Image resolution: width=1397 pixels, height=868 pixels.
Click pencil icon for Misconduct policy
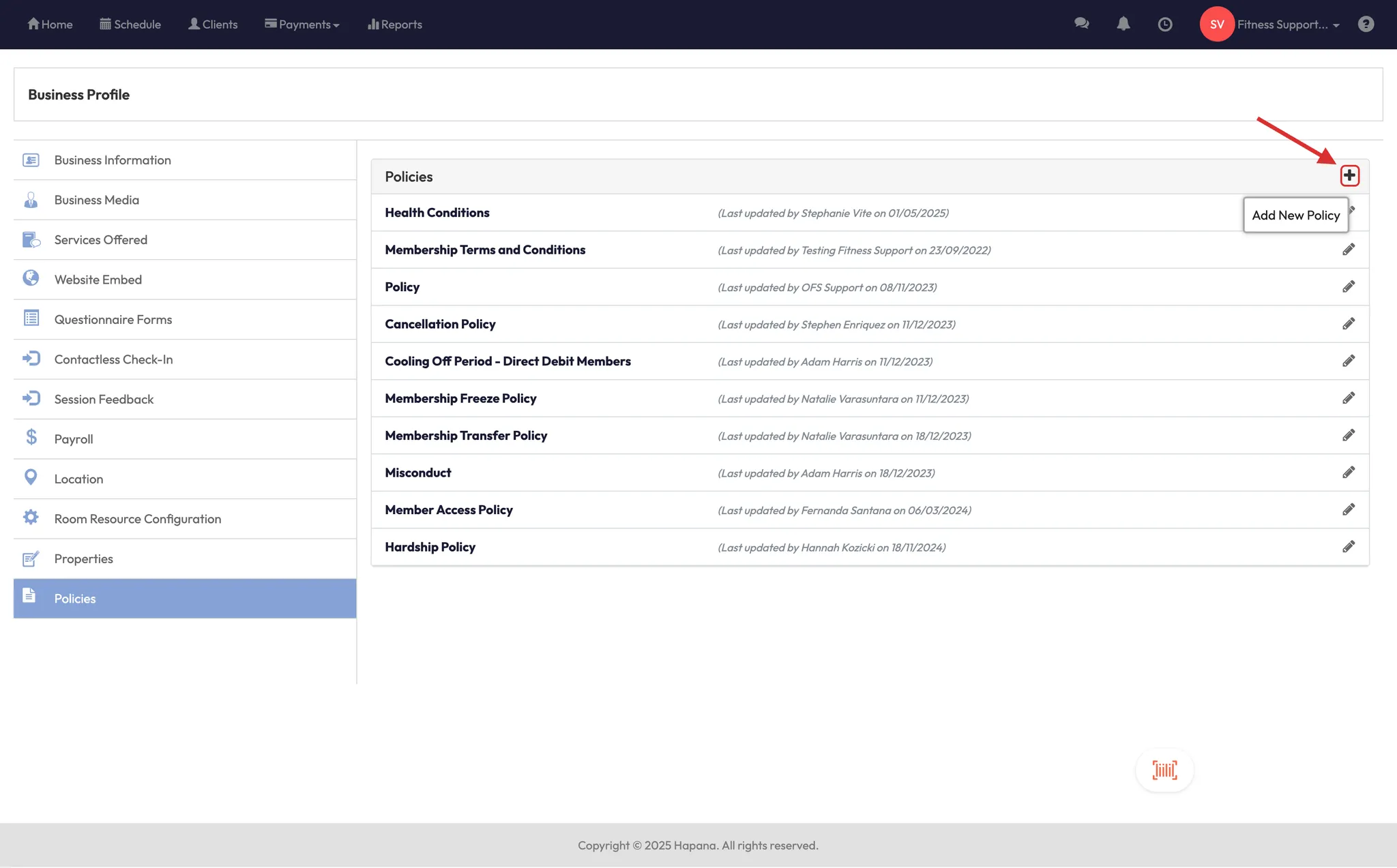coord(1349,473)
